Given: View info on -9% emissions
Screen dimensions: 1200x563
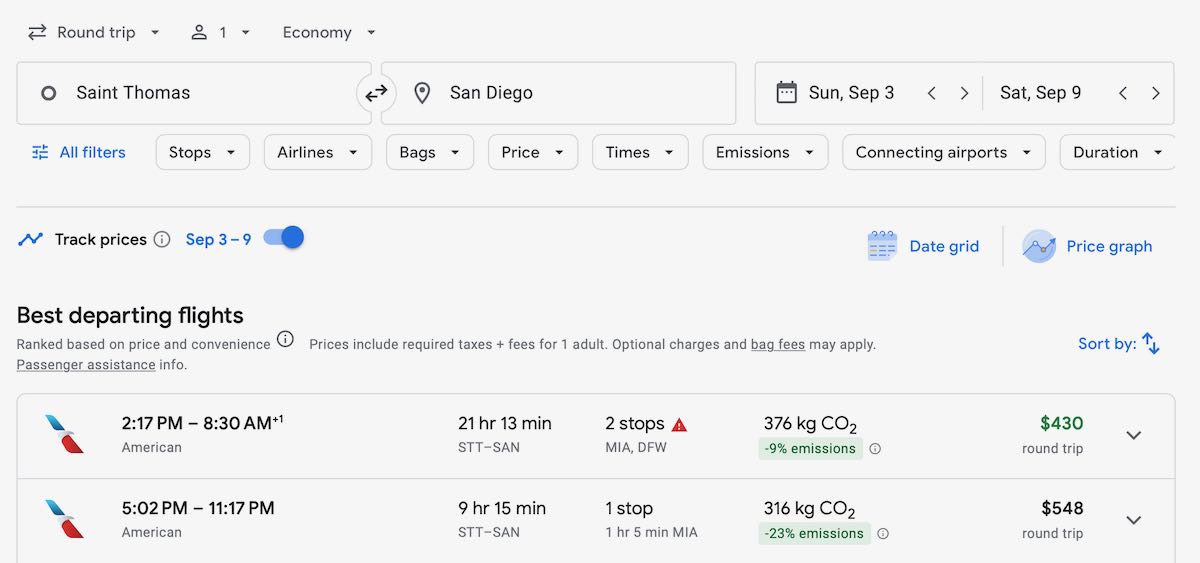Looking at the screenshot, I should coord(875,449).
